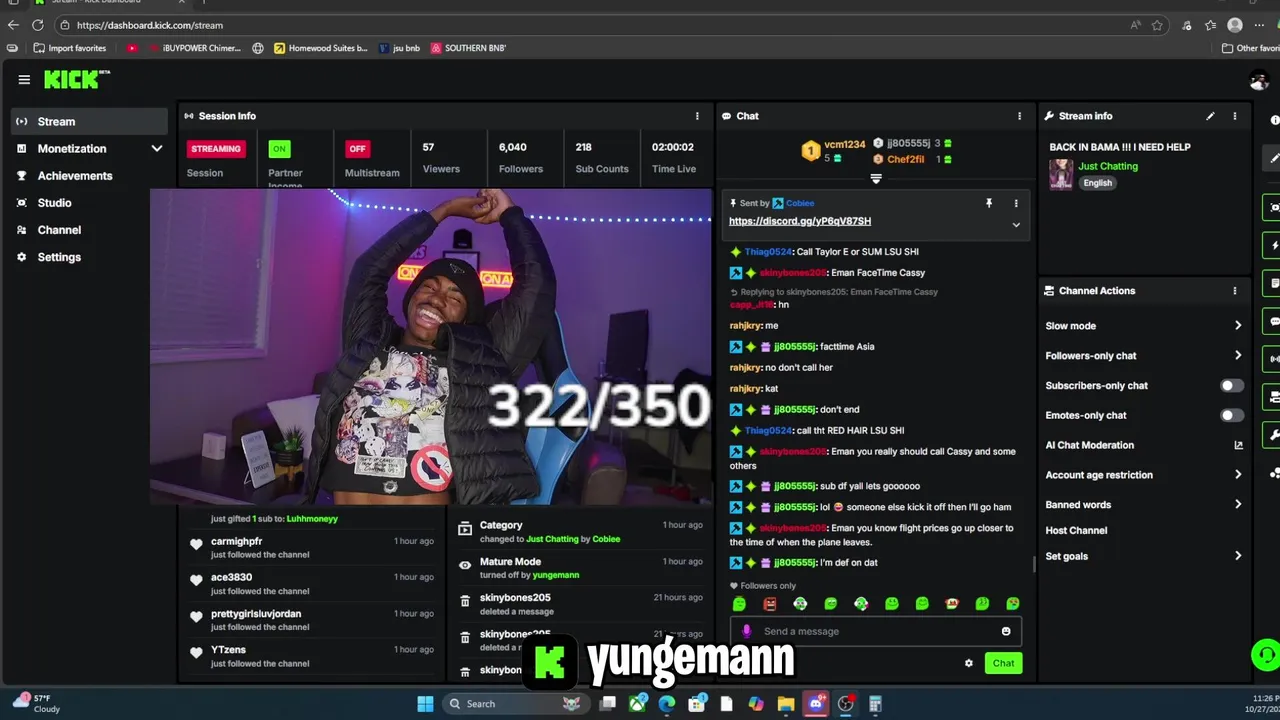This screenshot has height=720, width=1280.
Task: Expand pinned message chevron
Action: tap(1016, 225)
